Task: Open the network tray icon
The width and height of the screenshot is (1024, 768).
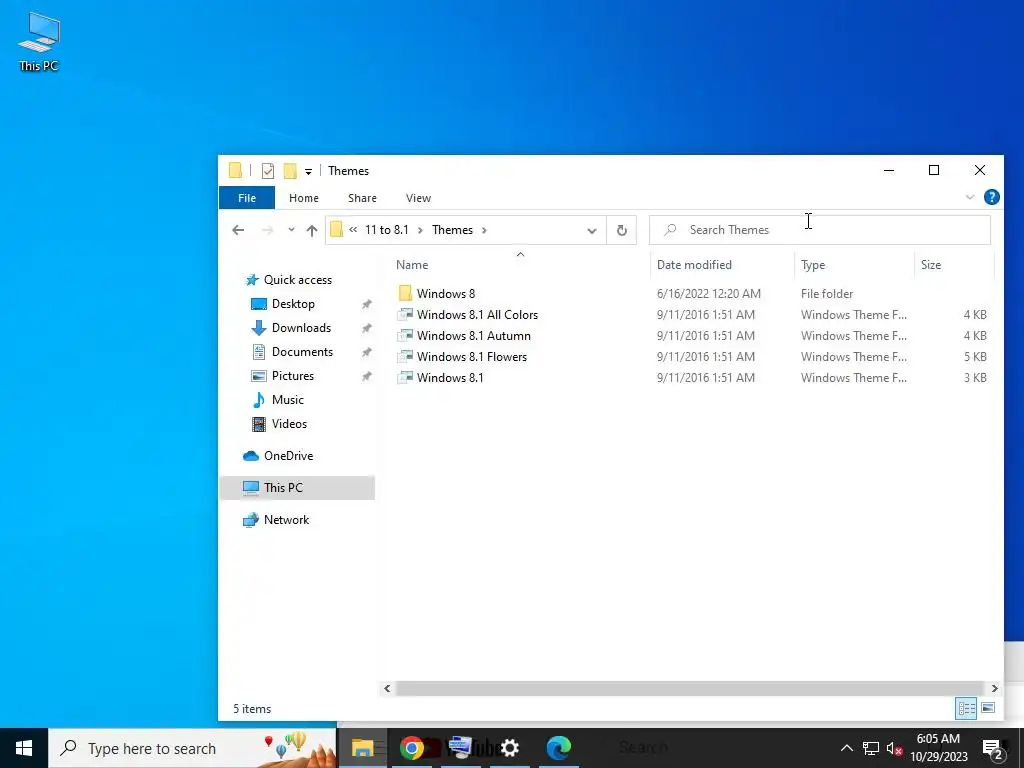Action: click(x=871, y=748)
